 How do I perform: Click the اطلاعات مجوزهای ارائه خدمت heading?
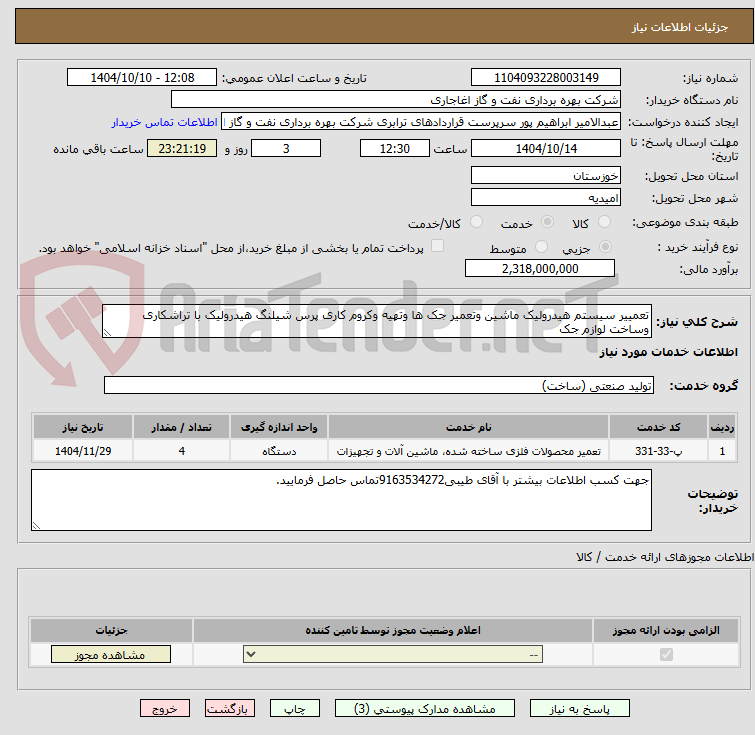coord(665,557)
